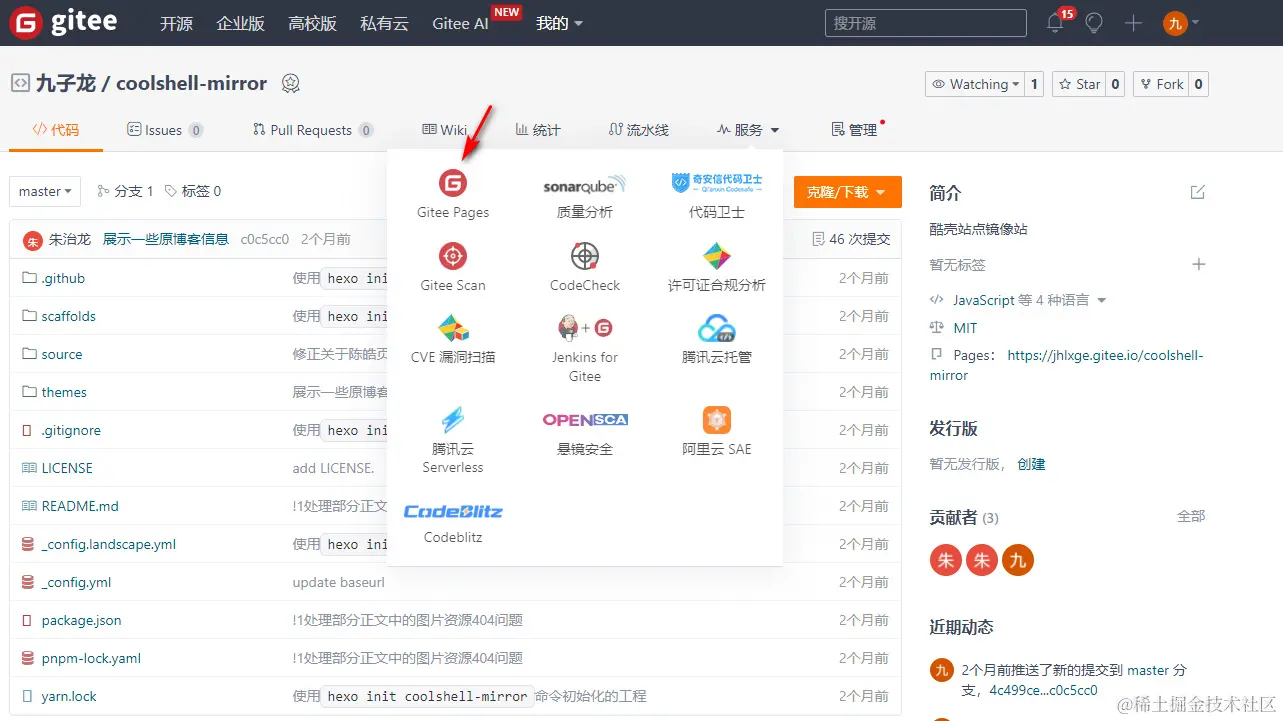
Task: Go to 高校版 in top navigation
Action: [312, 23]
